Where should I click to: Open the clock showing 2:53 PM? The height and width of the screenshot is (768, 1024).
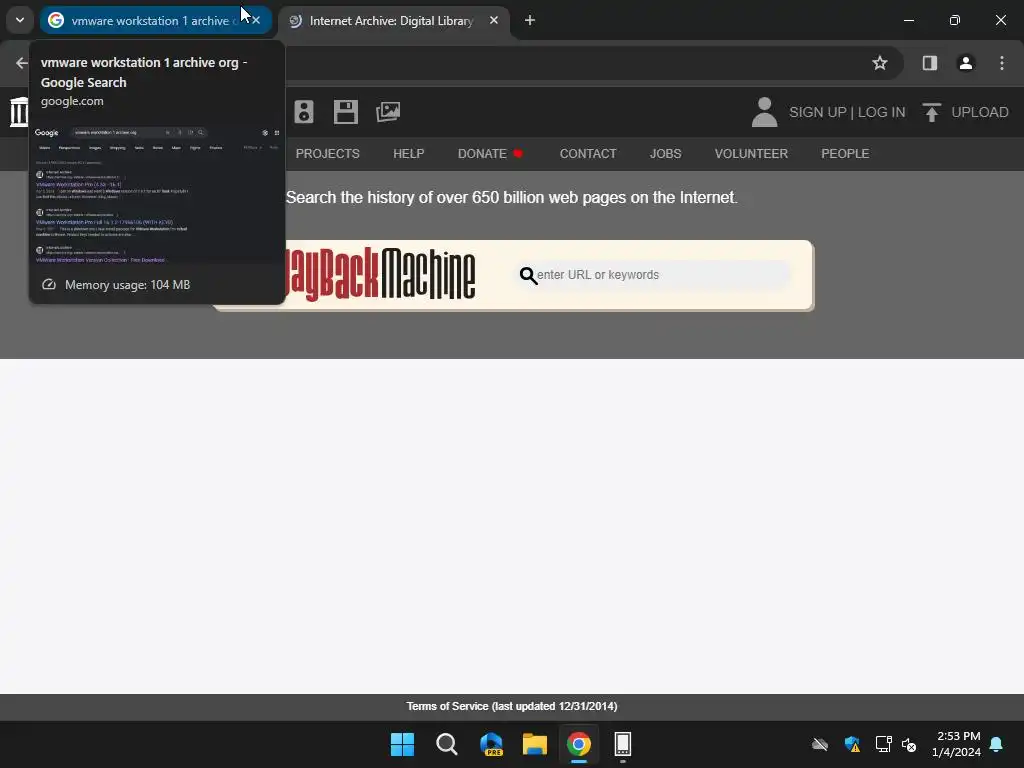[x=956, y=744]
